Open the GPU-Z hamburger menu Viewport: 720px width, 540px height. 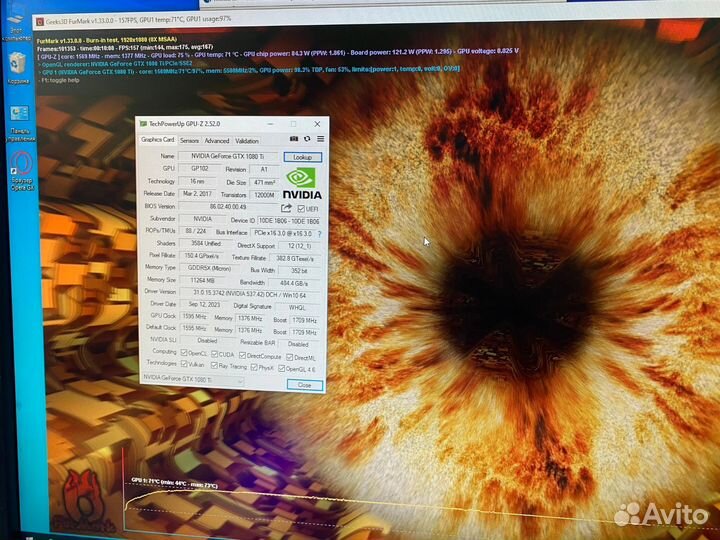tap(321, 139)
